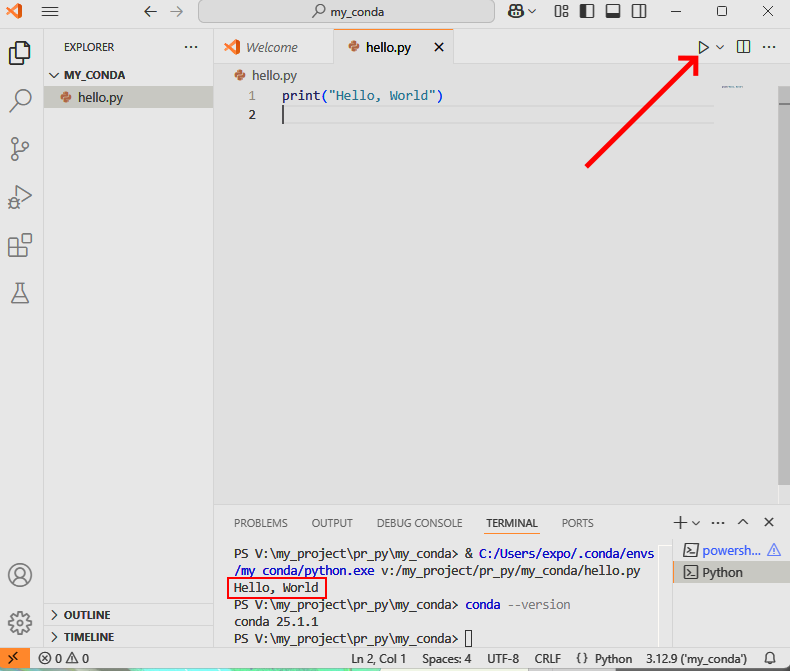This screenshot has width=790, height=671.
Task: Click the UTF-8 encoding status item
Action: pos(503,659)
